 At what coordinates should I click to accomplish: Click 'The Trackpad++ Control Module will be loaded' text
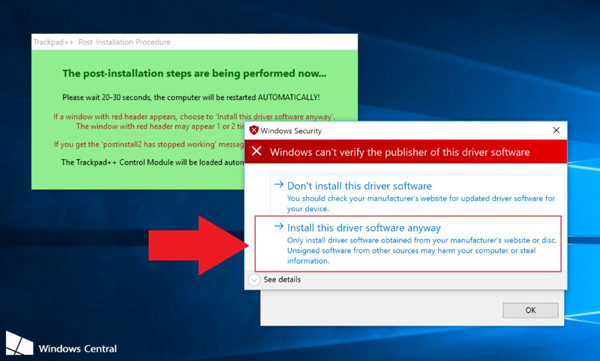pos(153,162)
